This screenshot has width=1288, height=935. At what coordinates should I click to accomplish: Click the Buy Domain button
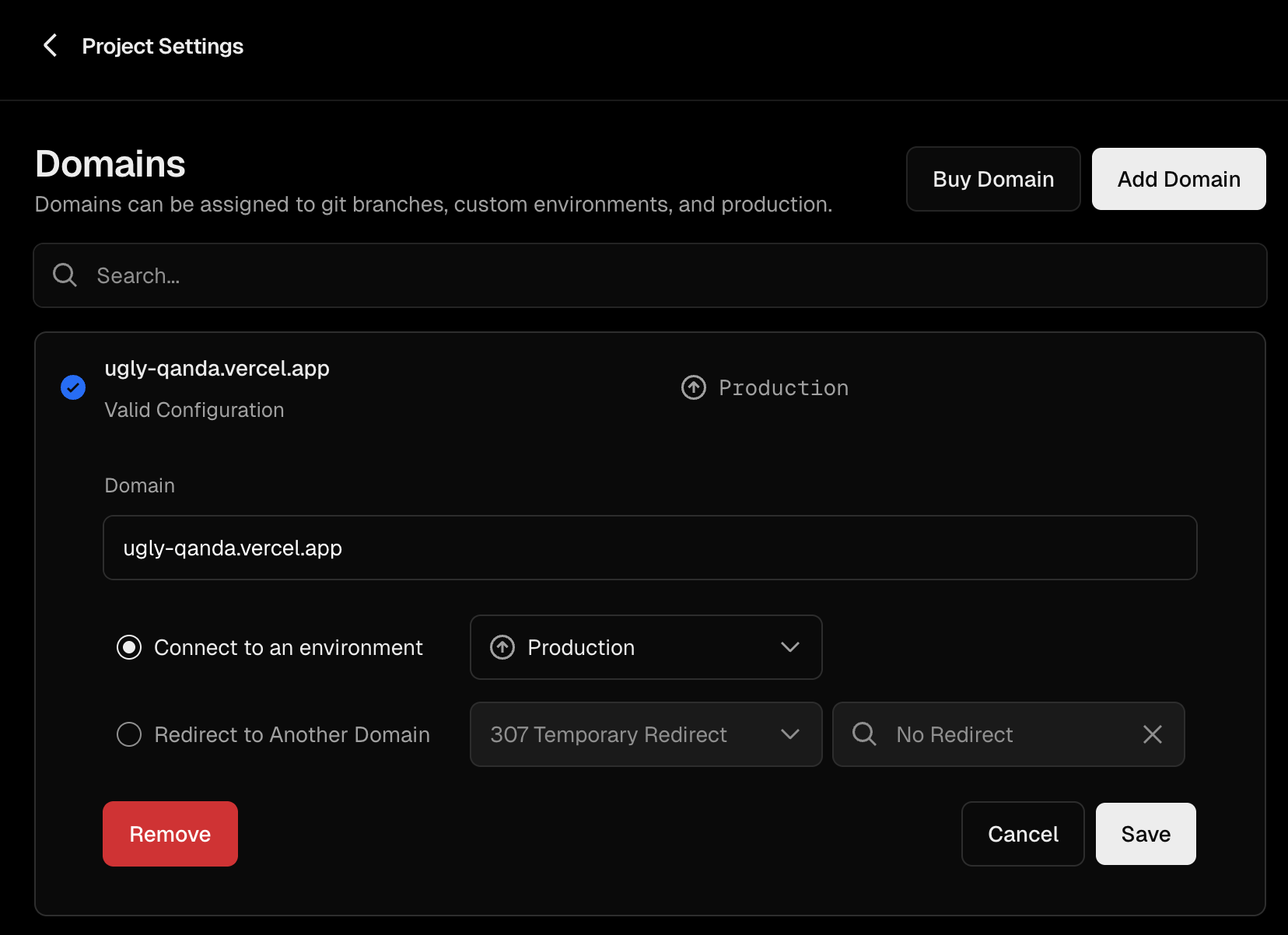coord(993,179)
